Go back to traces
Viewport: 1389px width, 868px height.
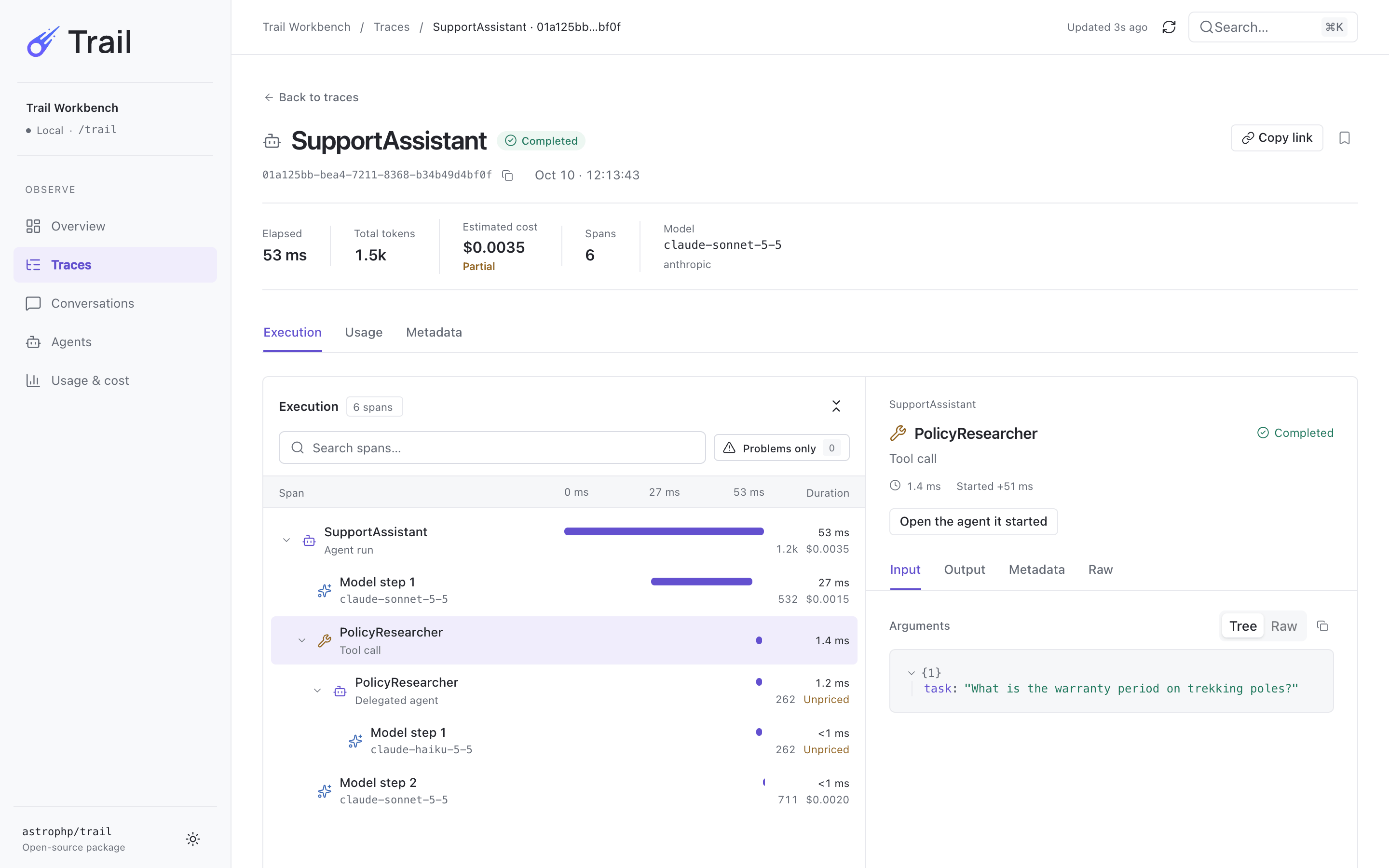[311, 97]
